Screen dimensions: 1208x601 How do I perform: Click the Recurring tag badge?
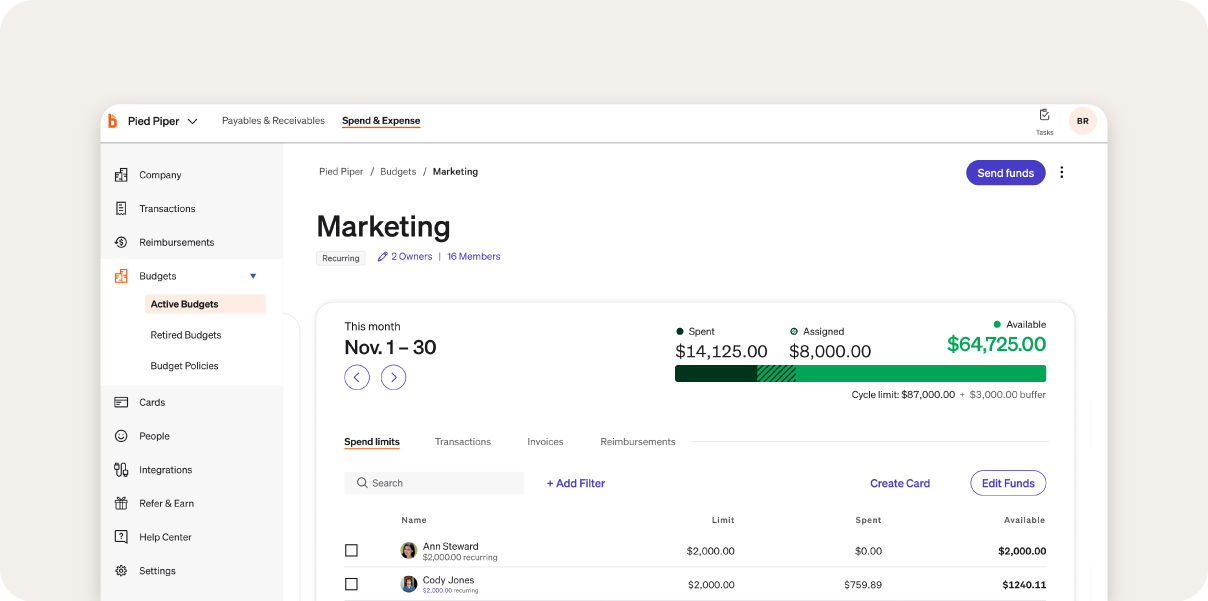click(x=341, y=258)
